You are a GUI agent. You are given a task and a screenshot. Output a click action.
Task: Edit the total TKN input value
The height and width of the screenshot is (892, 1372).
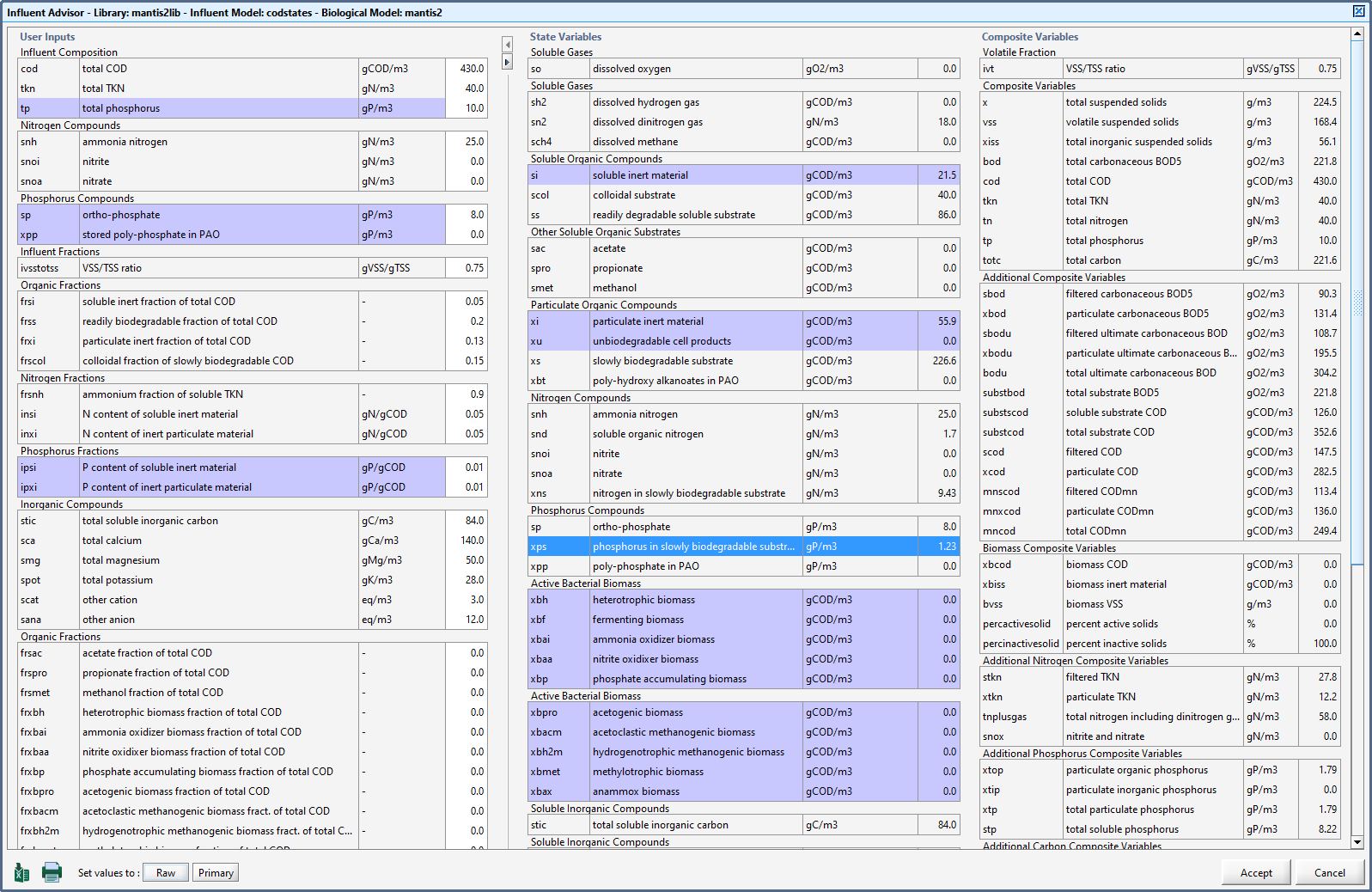pos(466,89)
